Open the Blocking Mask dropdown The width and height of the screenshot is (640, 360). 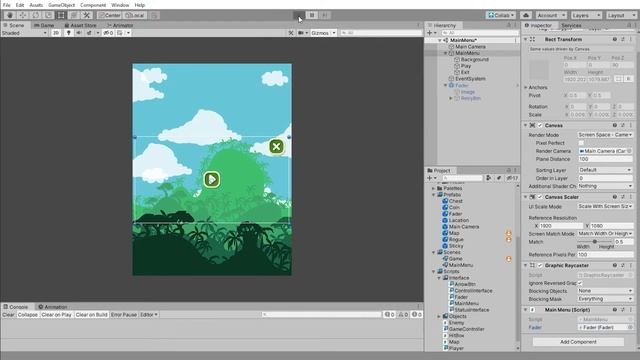605,299
